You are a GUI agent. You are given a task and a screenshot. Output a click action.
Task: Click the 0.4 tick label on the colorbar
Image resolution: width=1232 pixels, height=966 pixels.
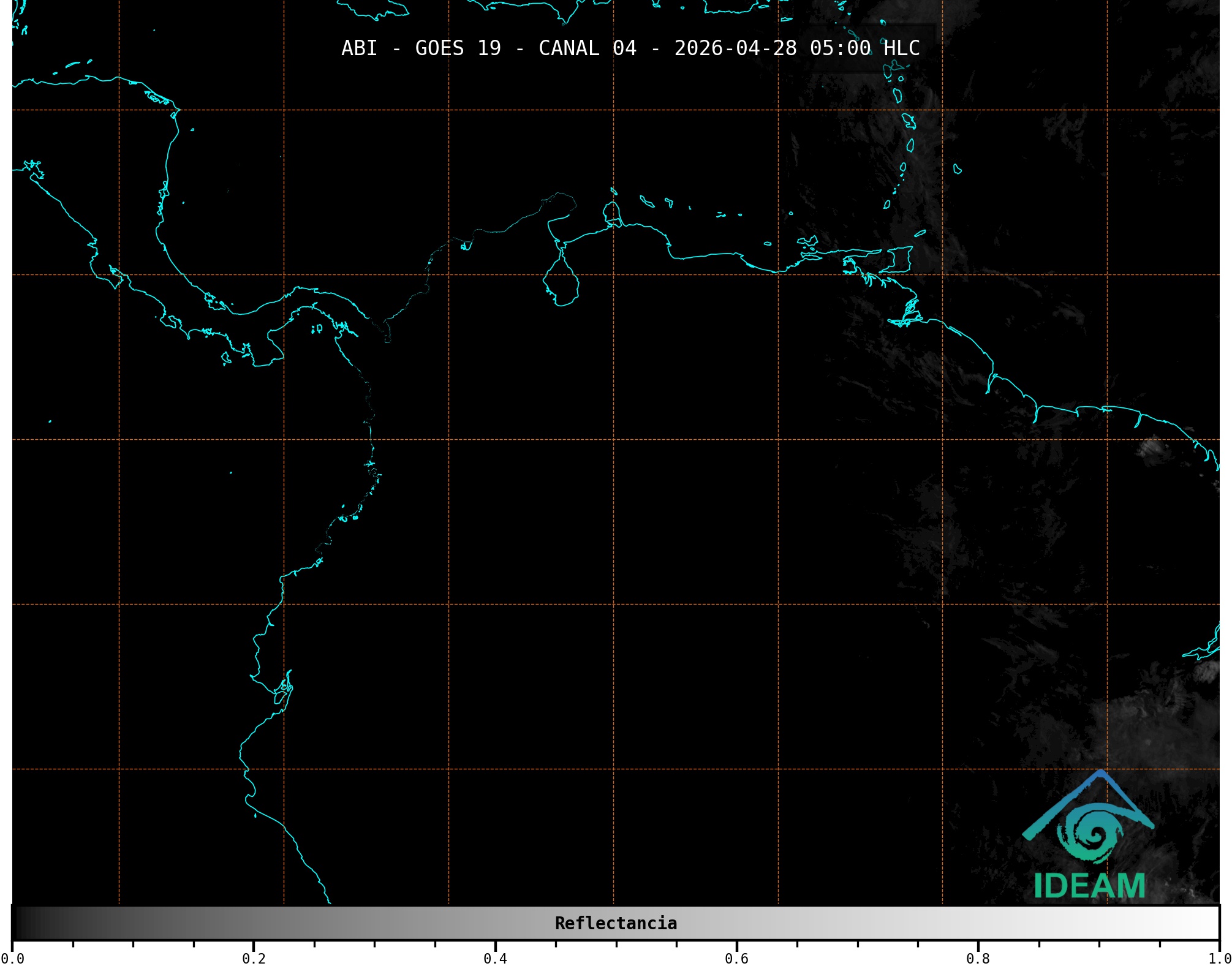tap(495, 958)
